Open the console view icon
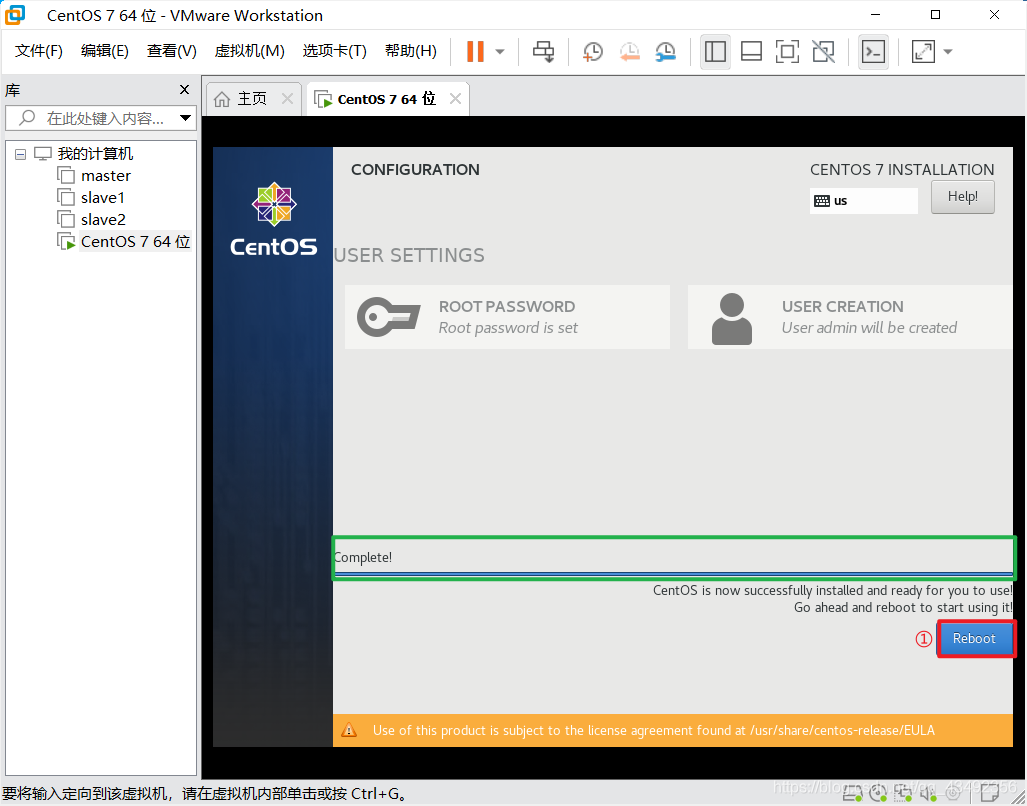Viewport: 1027px width, 806px height. pyautogui.click(x=873, y=52)
